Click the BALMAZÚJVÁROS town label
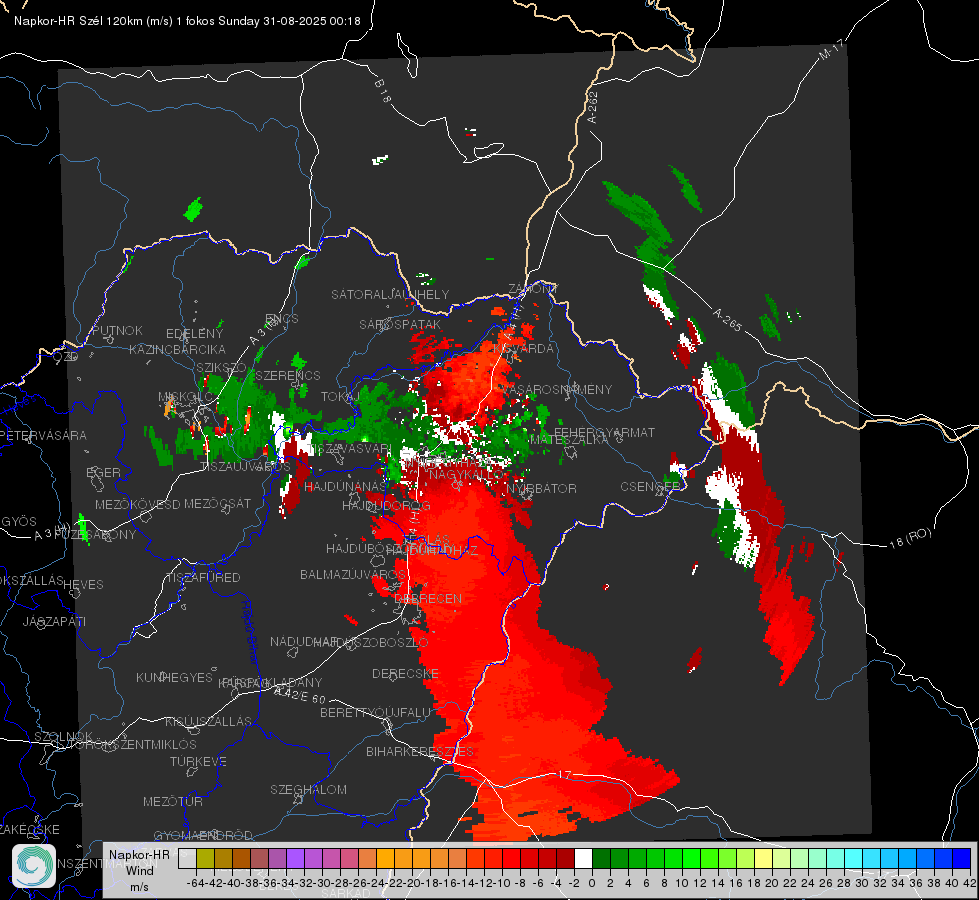The width and height of the screenshot is (979, 900). coord(353,574)
